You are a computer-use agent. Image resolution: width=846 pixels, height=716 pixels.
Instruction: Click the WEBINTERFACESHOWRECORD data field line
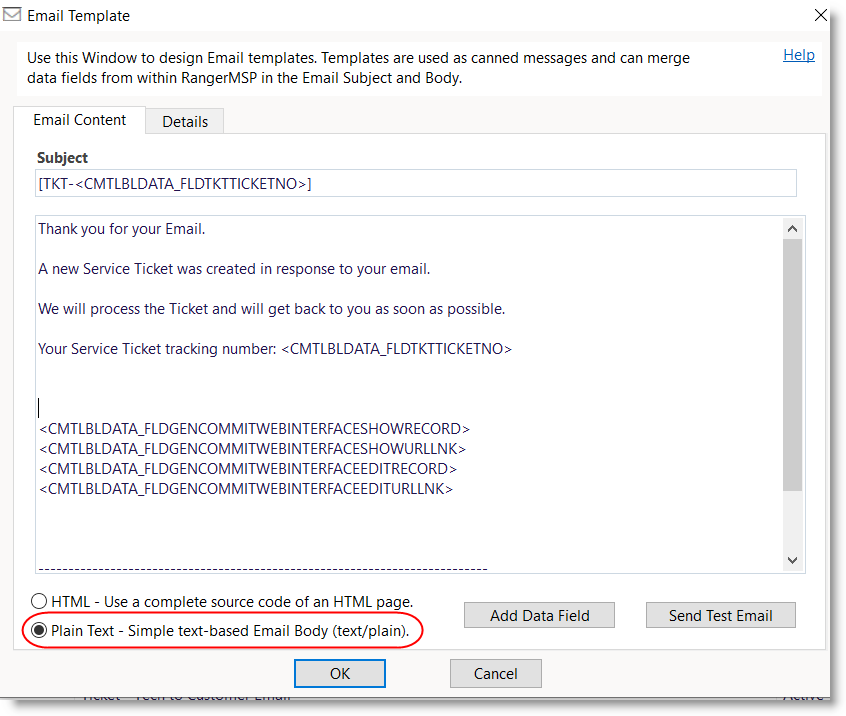click(x=254, y=429)
